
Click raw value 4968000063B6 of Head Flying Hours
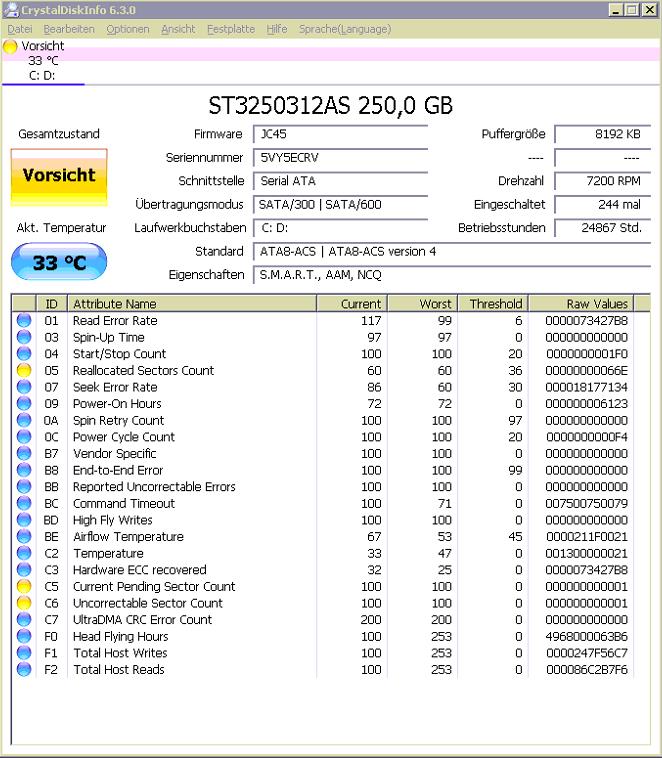[586, 636]
